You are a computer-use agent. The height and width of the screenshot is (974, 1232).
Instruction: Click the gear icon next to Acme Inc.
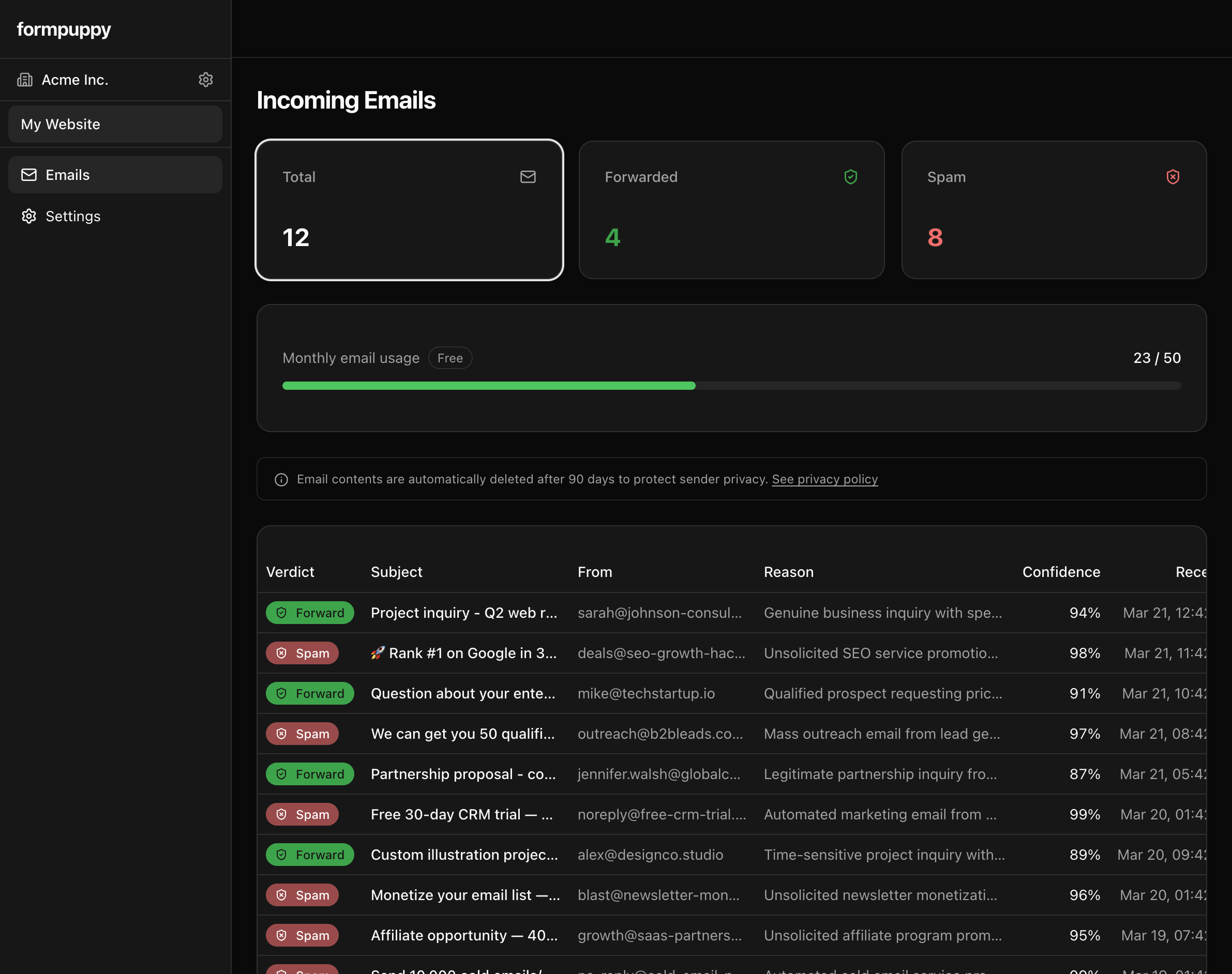[205, 80]
